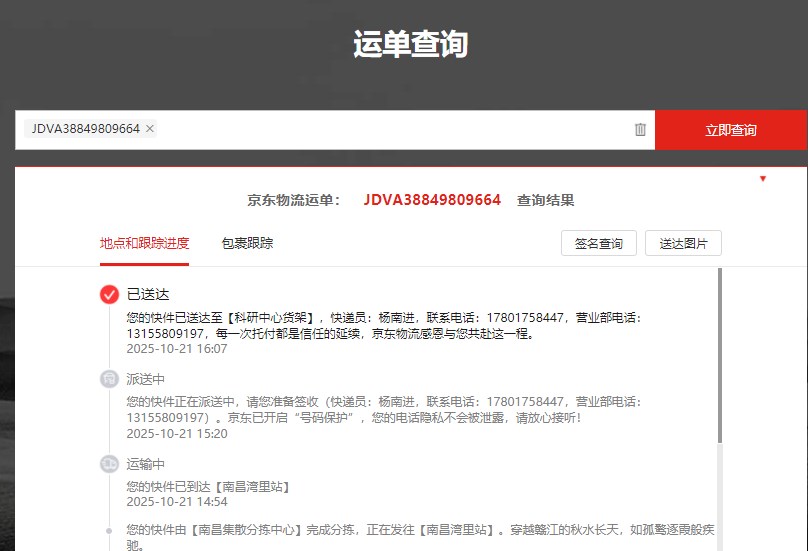Click the 运输中 status heading
Image resolution: width=808 pixels, height=551 pixels.
click(x=146, y=464)
